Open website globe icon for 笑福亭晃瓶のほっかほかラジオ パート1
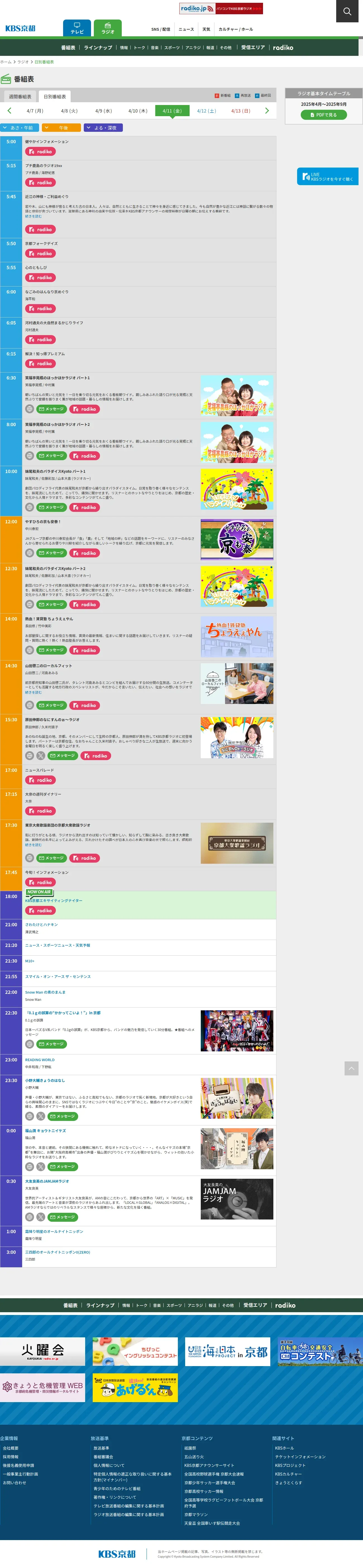Image resolution: width=363 pixels, height=1568 pixels. tap(29, 409)
